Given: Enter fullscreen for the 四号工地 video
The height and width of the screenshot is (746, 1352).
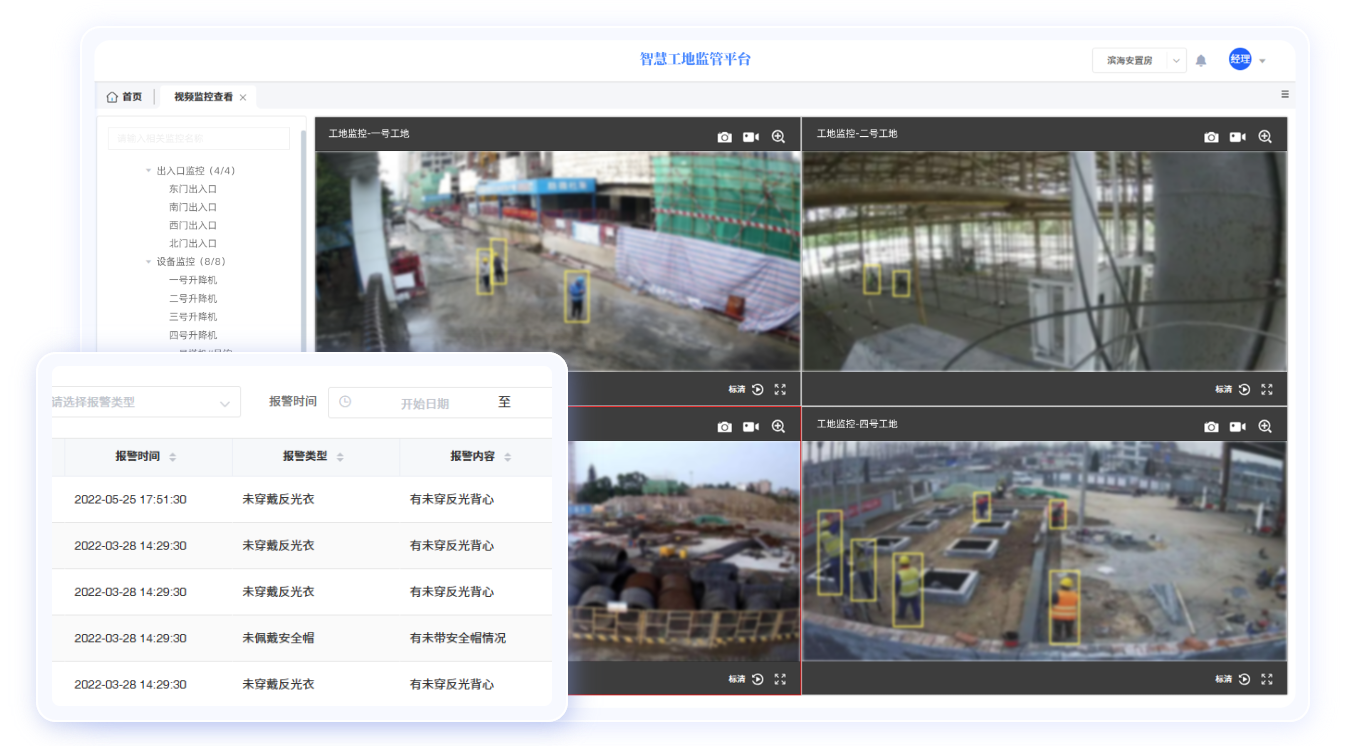Looking at the screenshot, I should pyautogui.click(x=1266, y=679).
